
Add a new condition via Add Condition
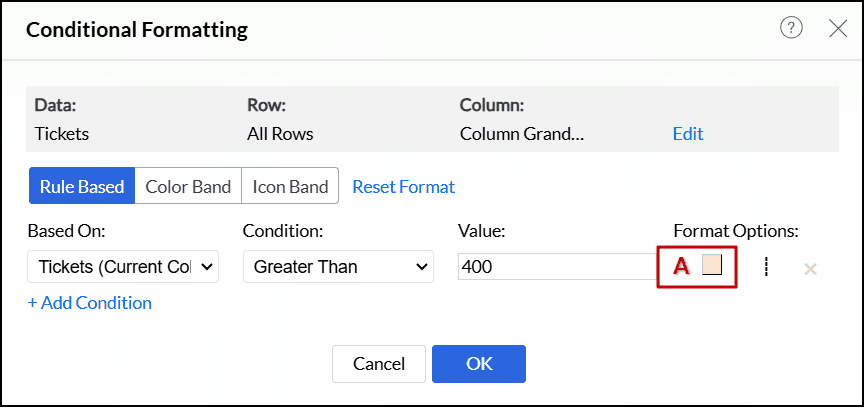pyautogui.click(x=90, y=302)
